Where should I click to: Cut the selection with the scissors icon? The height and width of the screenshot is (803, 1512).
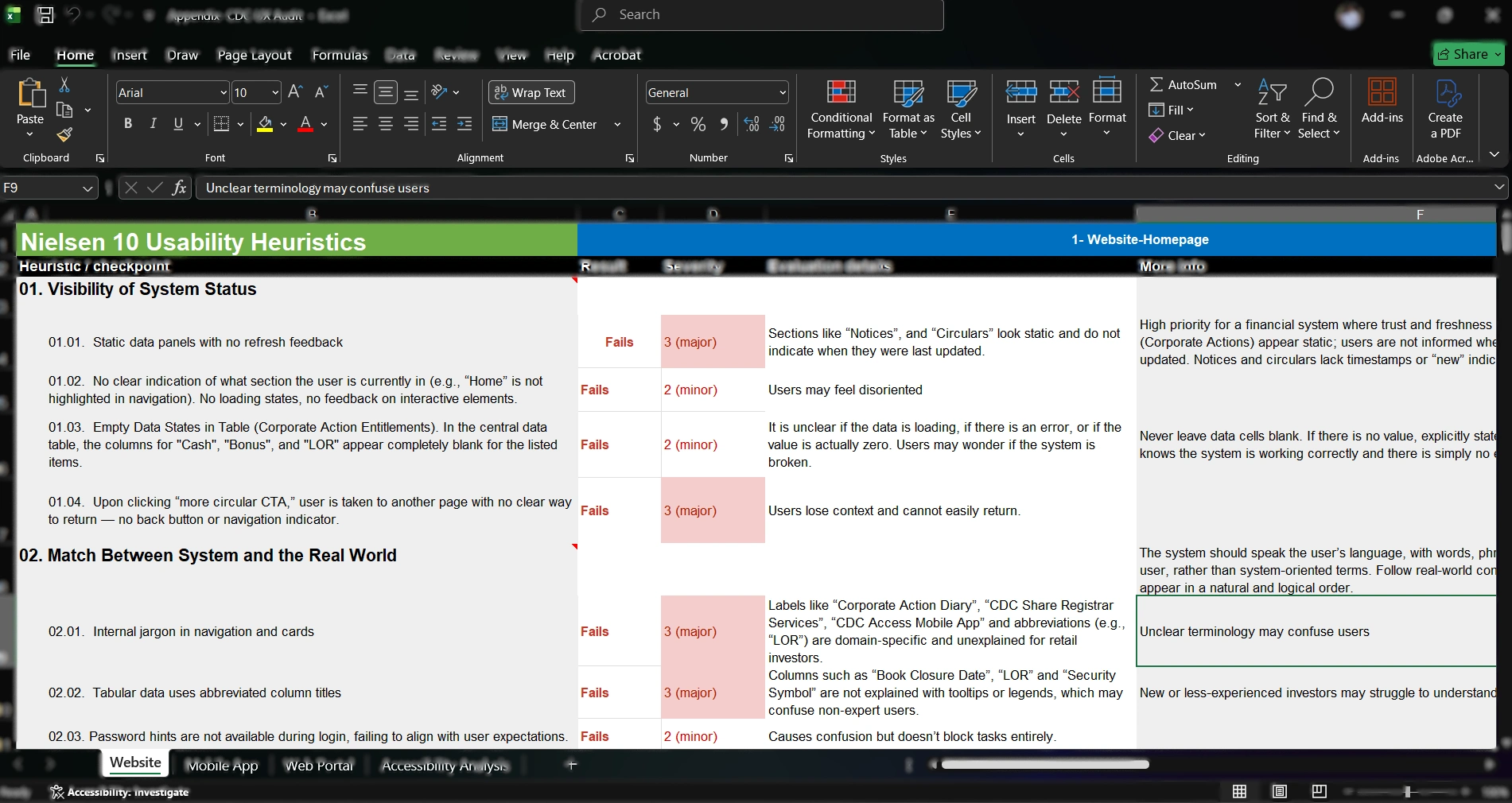click(64, 84)
